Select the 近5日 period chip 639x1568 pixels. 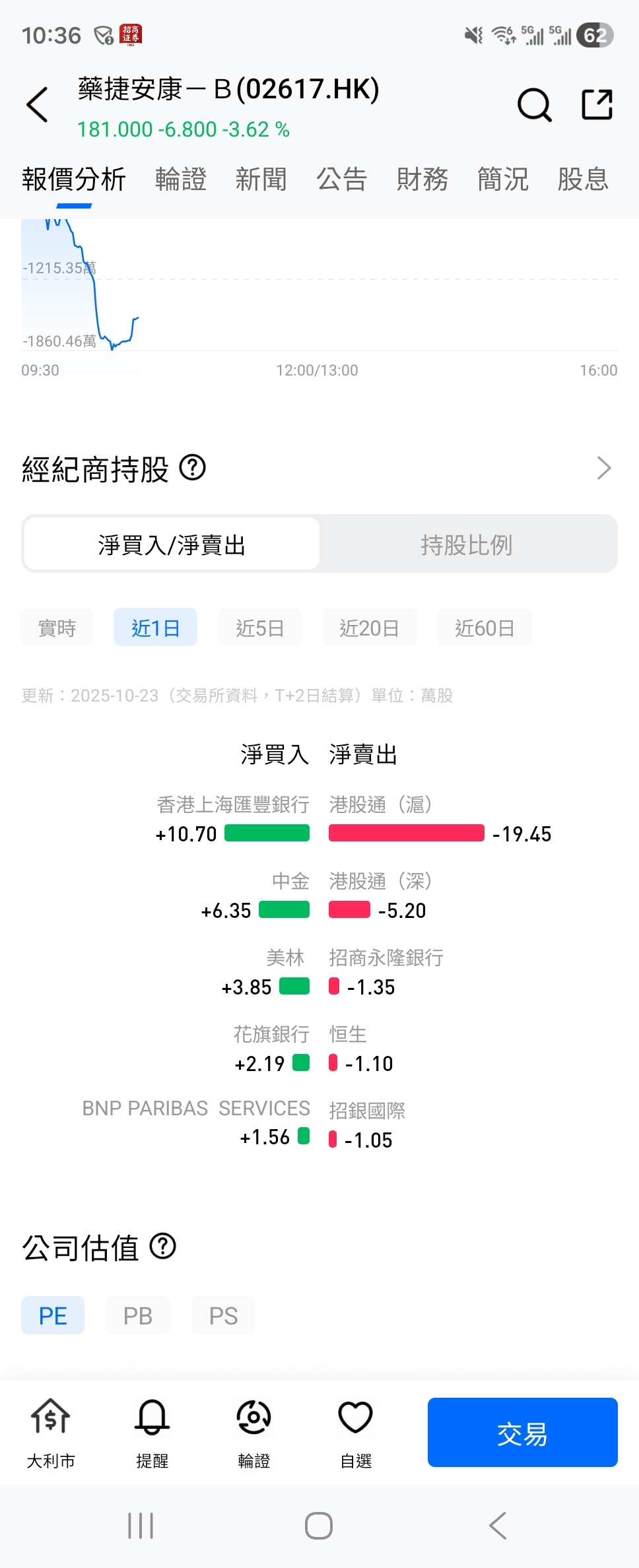point(259,628)
